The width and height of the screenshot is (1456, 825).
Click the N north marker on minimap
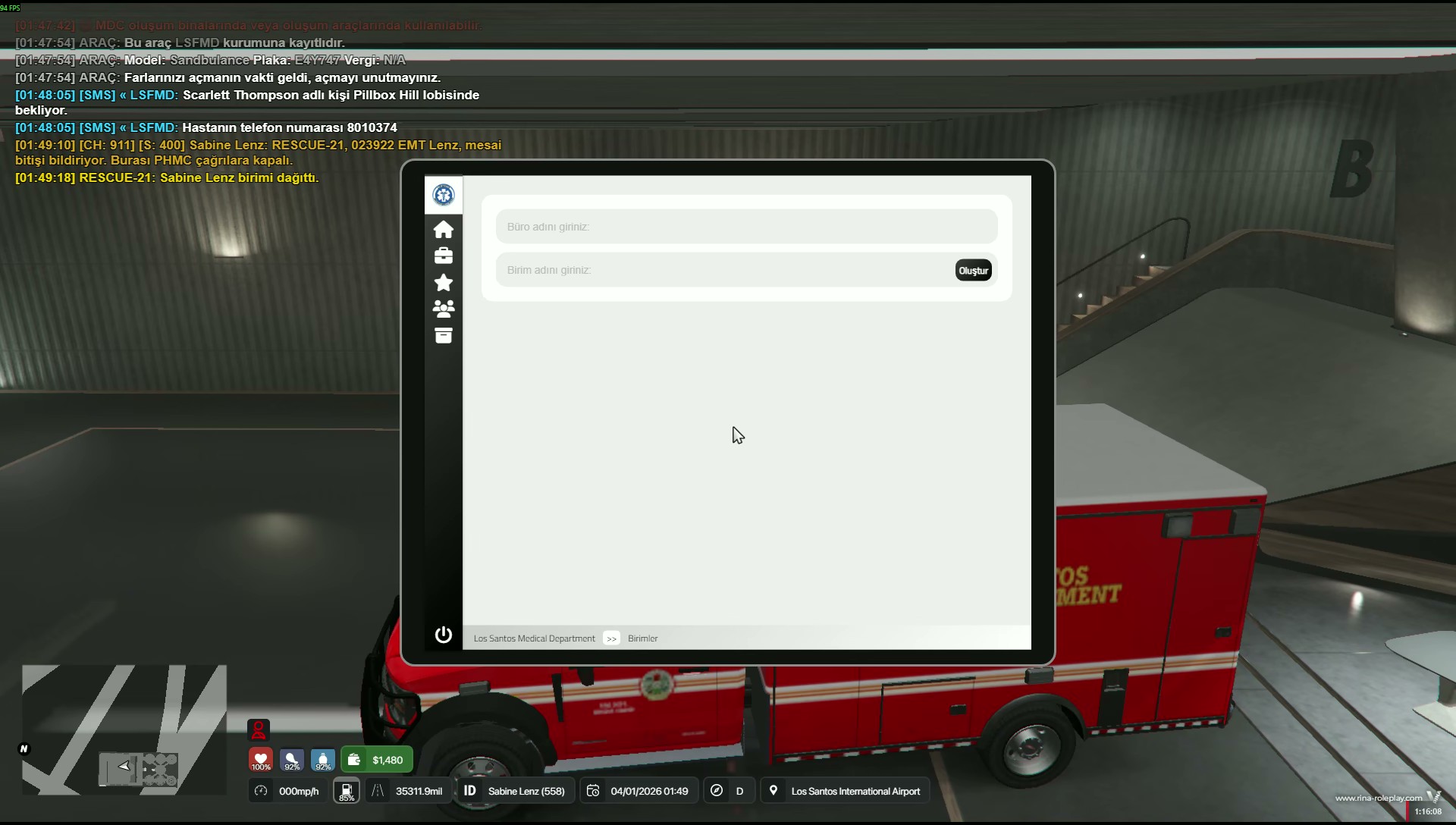(24, 748)
